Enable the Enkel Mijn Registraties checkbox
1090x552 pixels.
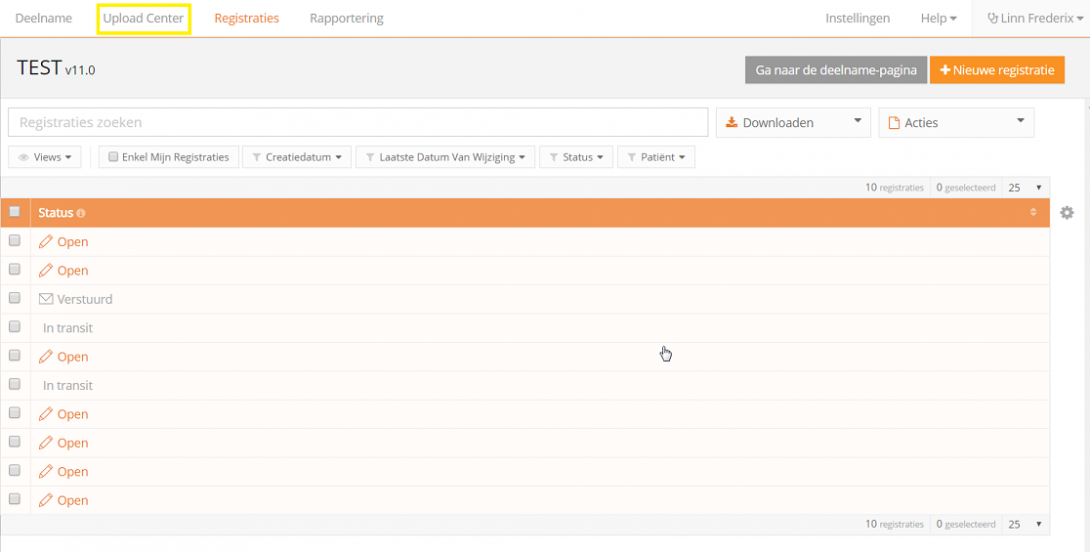click(114, 157)
